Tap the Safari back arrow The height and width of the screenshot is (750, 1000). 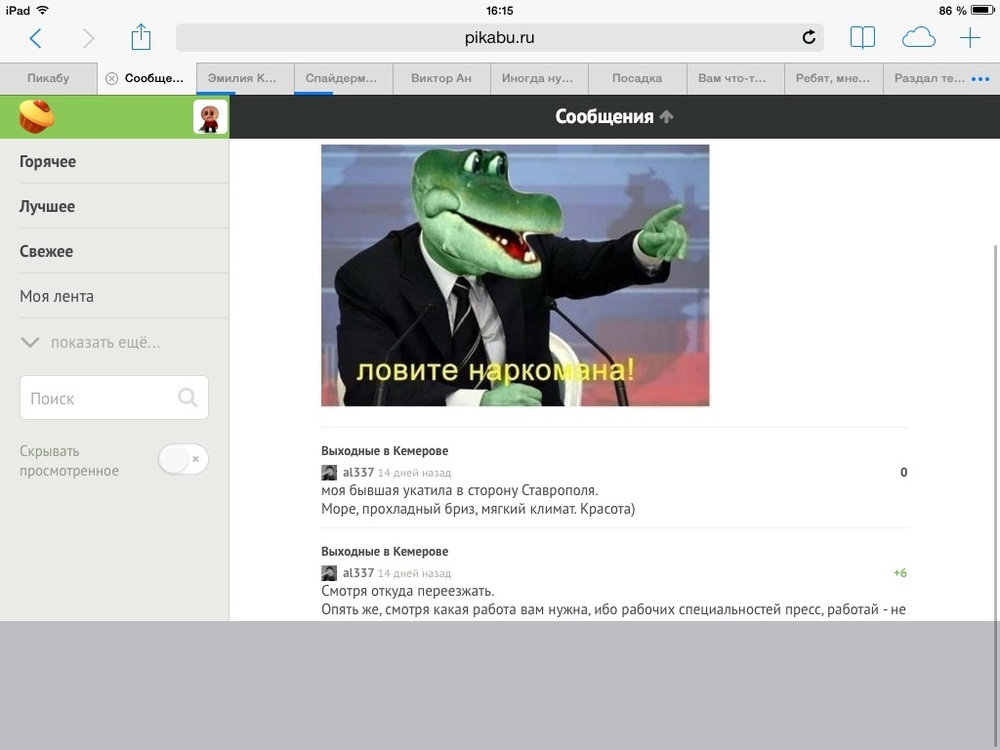click(x=35, y=38)
